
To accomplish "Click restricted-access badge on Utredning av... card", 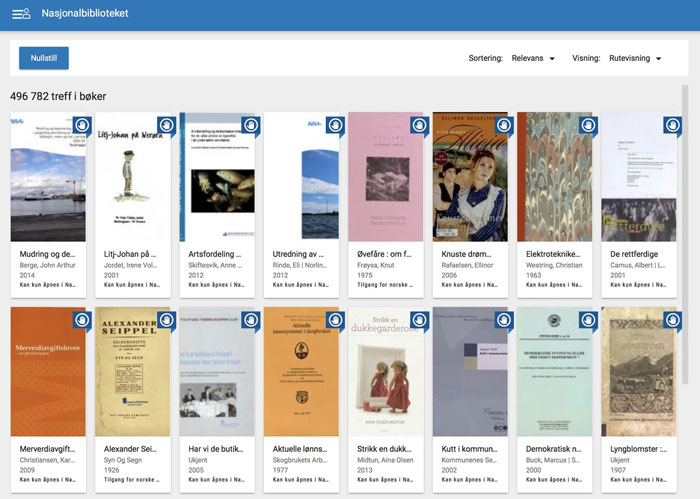I will 335,126.
